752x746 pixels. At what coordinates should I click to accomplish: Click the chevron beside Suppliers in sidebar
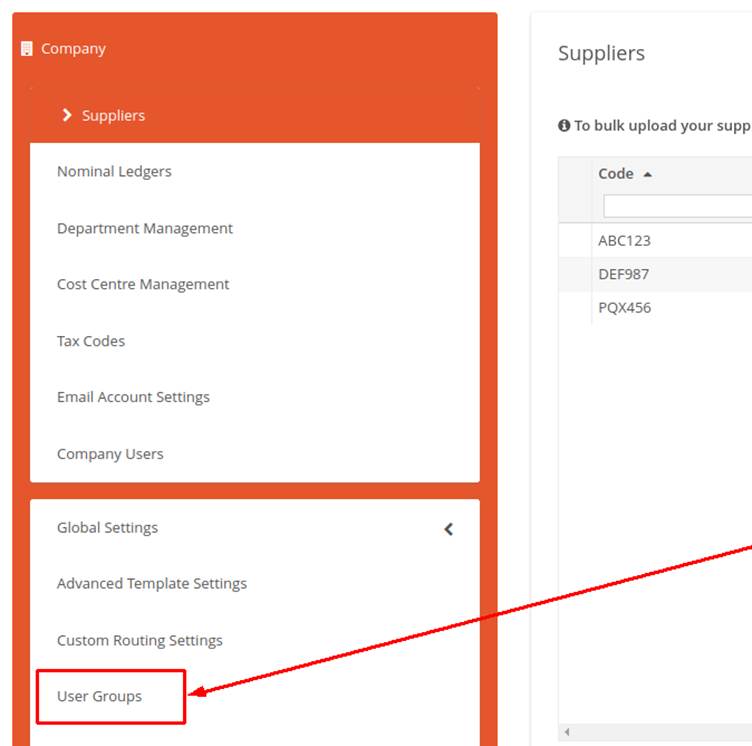click(x=67, y=115)
